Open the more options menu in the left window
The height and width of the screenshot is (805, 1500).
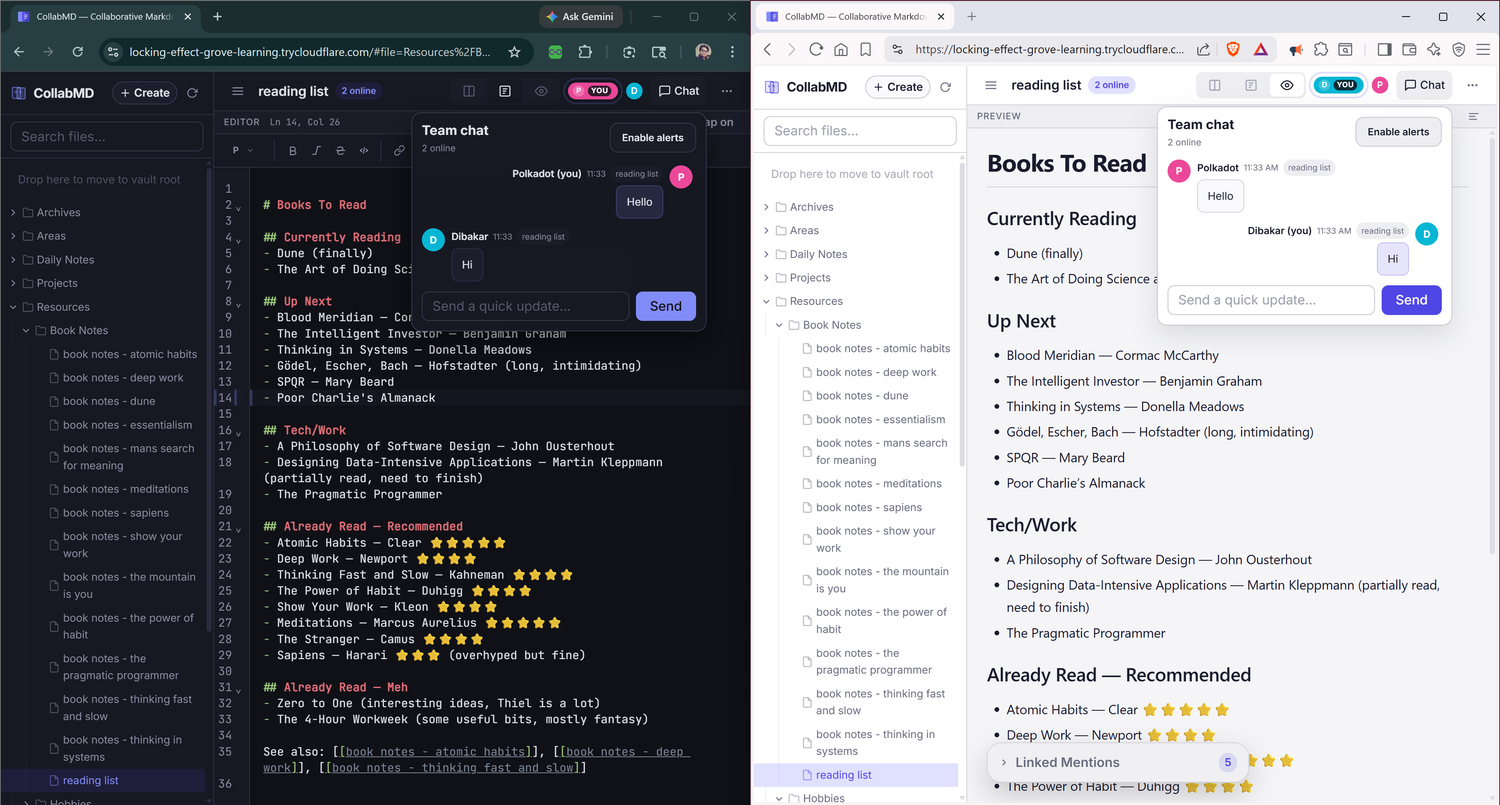pyautogui.click(x=726, y=91)
